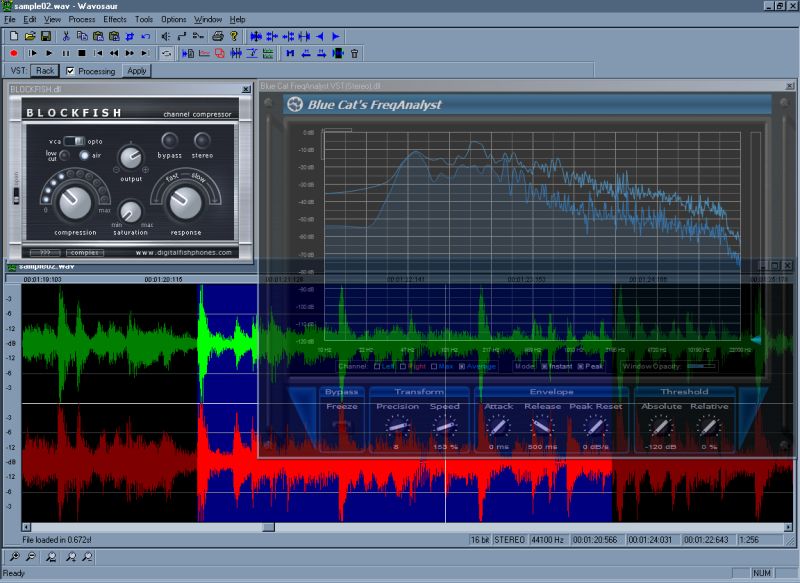
Task: Click the Blockfish response knob
Action: tap(186, 202)
